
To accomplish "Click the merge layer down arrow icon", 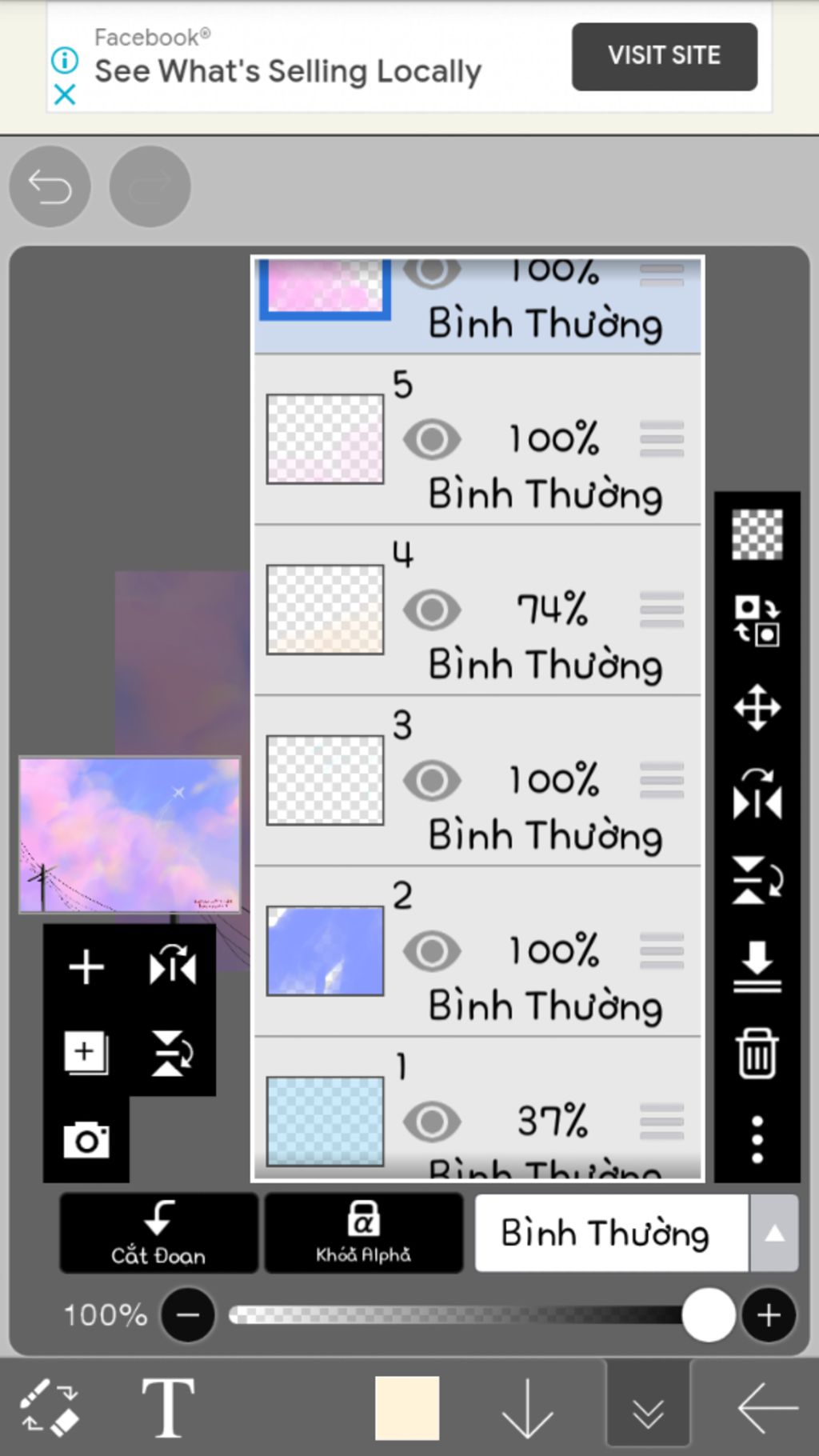I will point(757,966).
